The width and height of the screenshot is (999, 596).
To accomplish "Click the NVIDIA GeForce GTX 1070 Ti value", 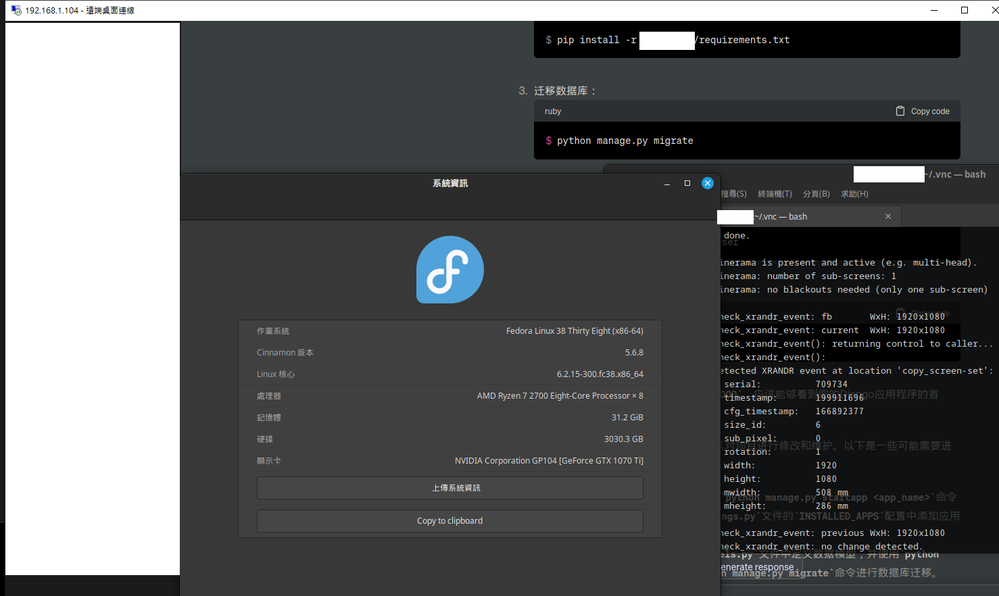I will [549, 460].
